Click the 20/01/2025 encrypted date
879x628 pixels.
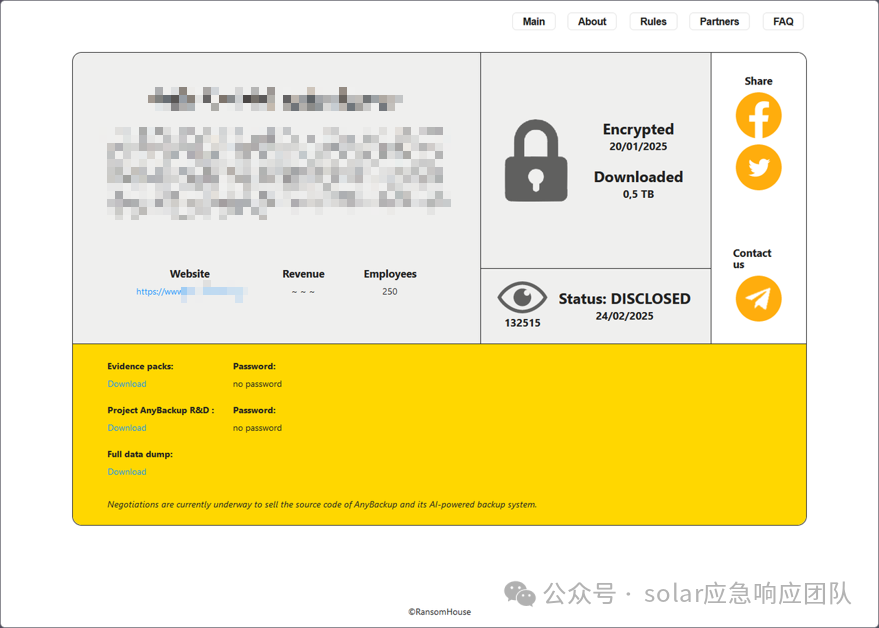pyautogui.click(x=638, y=146)
